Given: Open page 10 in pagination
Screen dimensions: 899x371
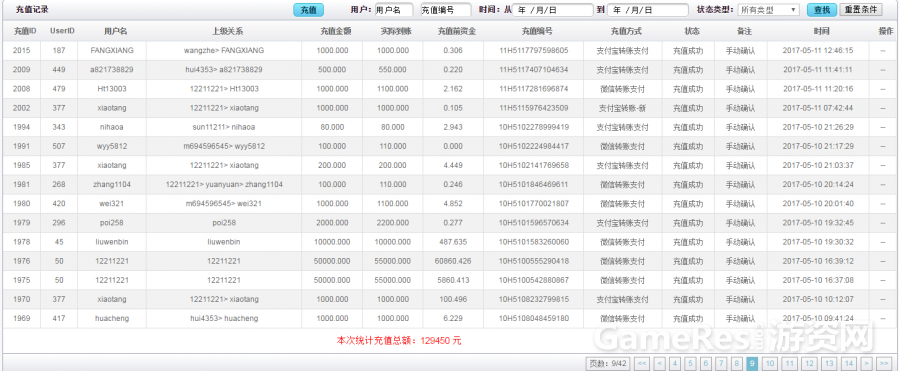Looking at the screenshot, I should [770, 363].
